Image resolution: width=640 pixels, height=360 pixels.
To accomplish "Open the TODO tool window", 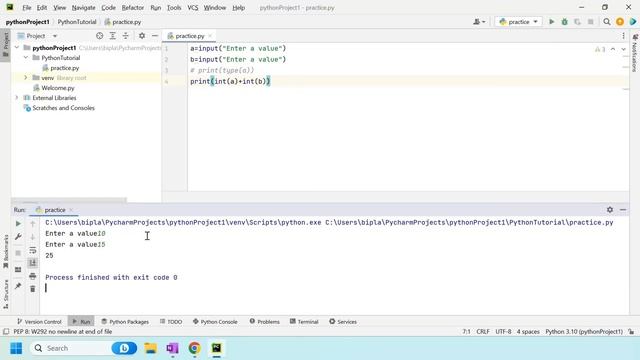I will (x=171, y=322).
